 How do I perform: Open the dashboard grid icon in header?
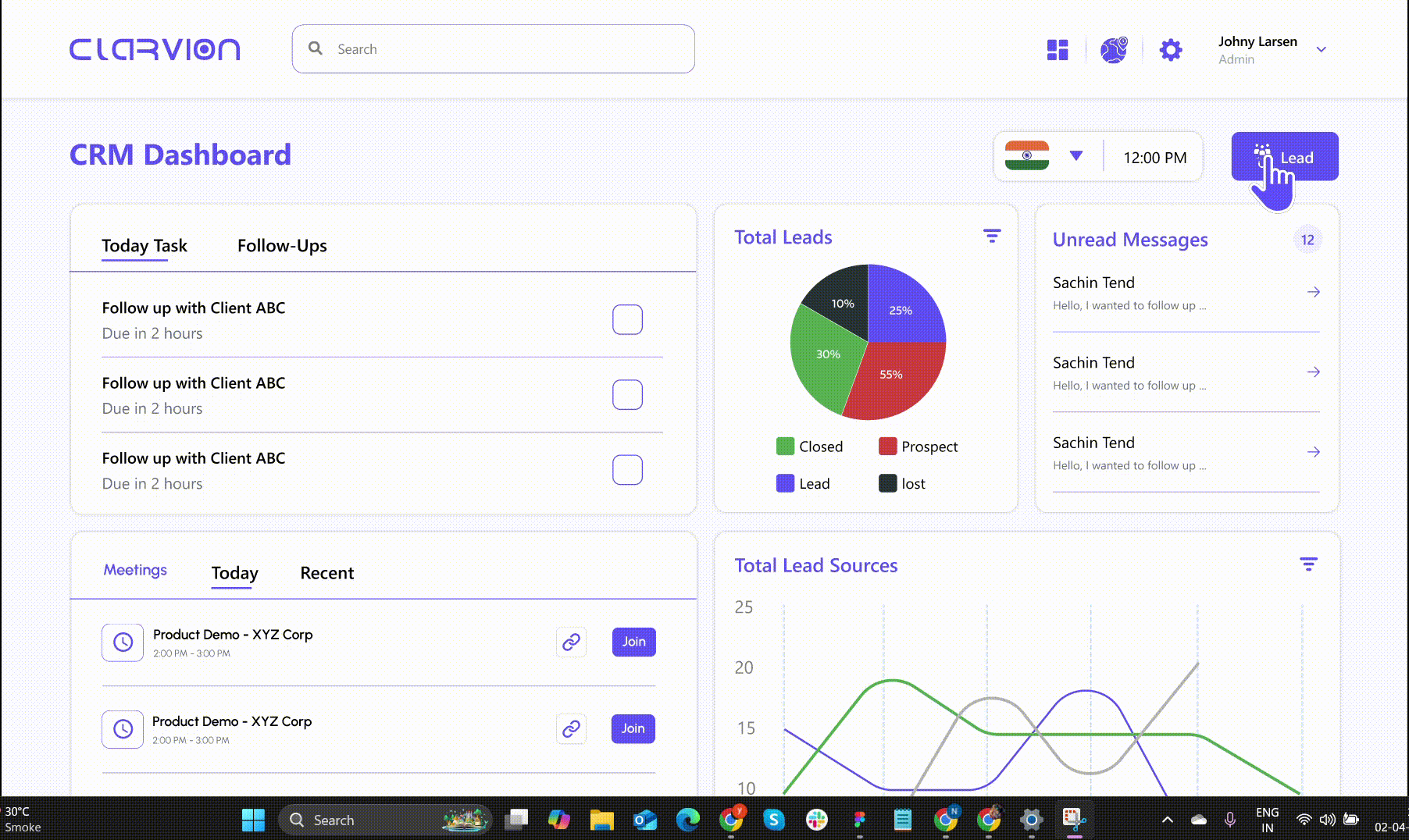click(1057, 50)
